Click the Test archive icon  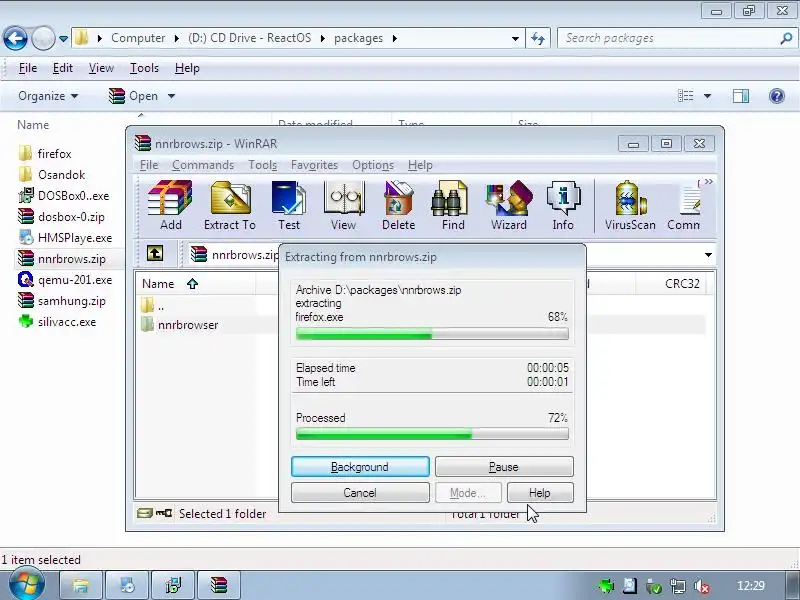coord(289,206)
